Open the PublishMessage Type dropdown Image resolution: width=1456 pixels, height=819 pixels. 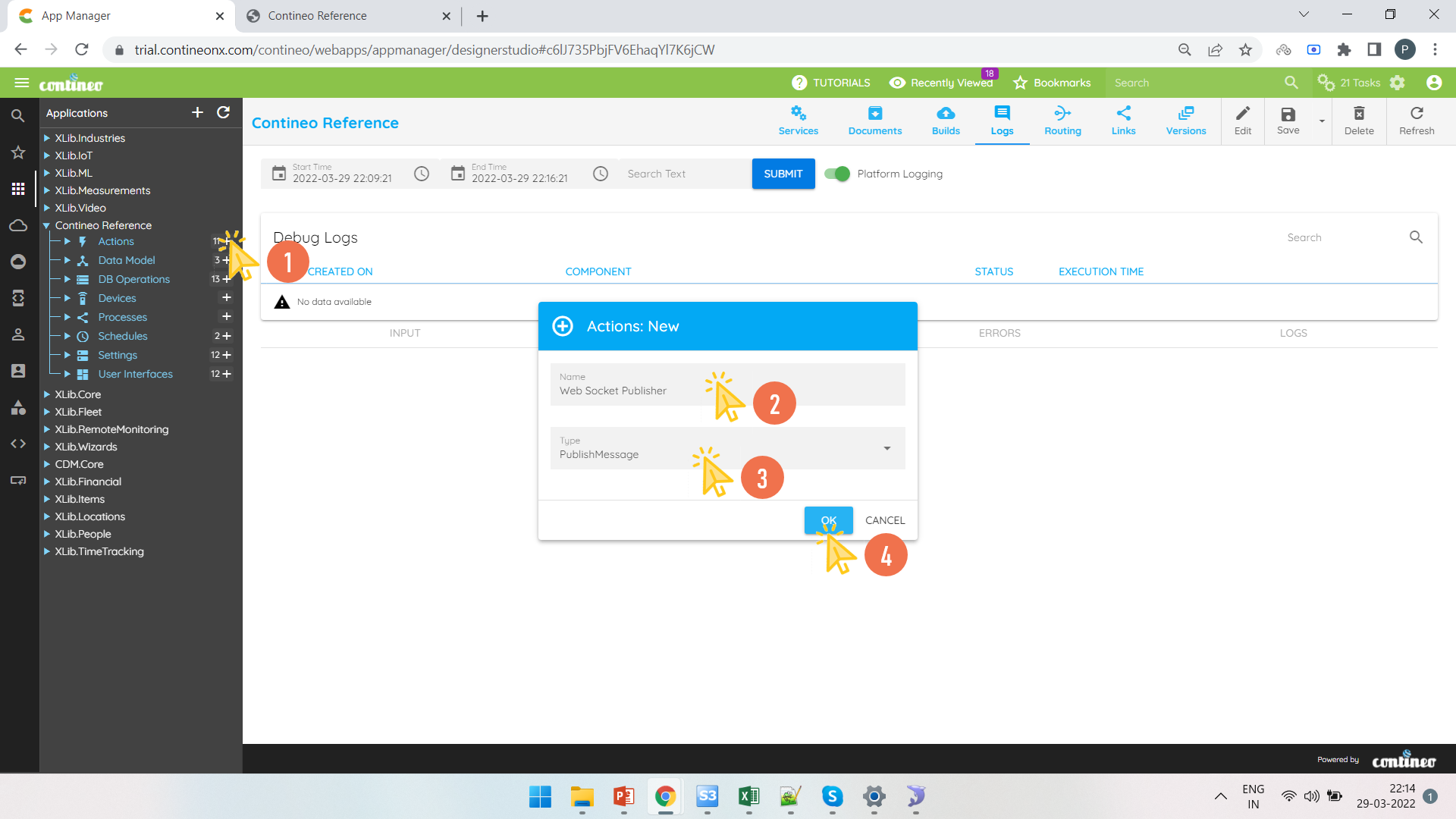tap(886, 449)
